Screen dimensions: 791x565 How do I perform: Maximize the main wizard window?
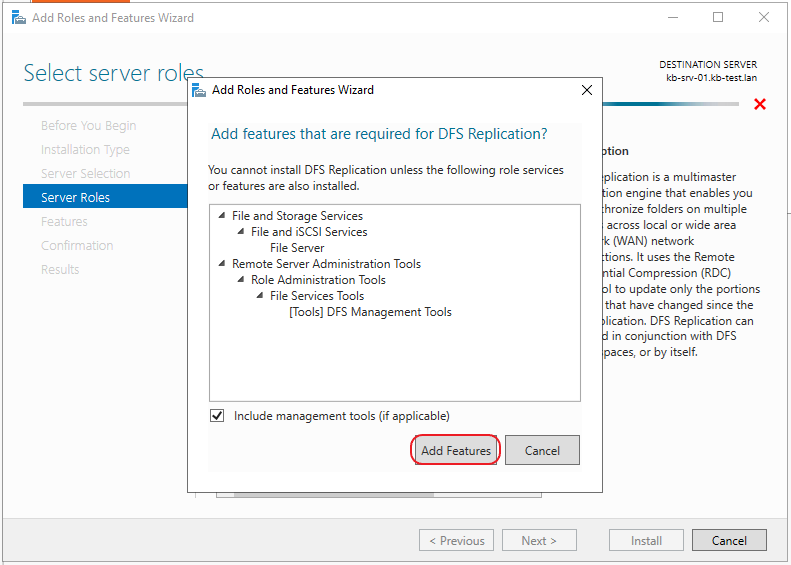[718, 17]
